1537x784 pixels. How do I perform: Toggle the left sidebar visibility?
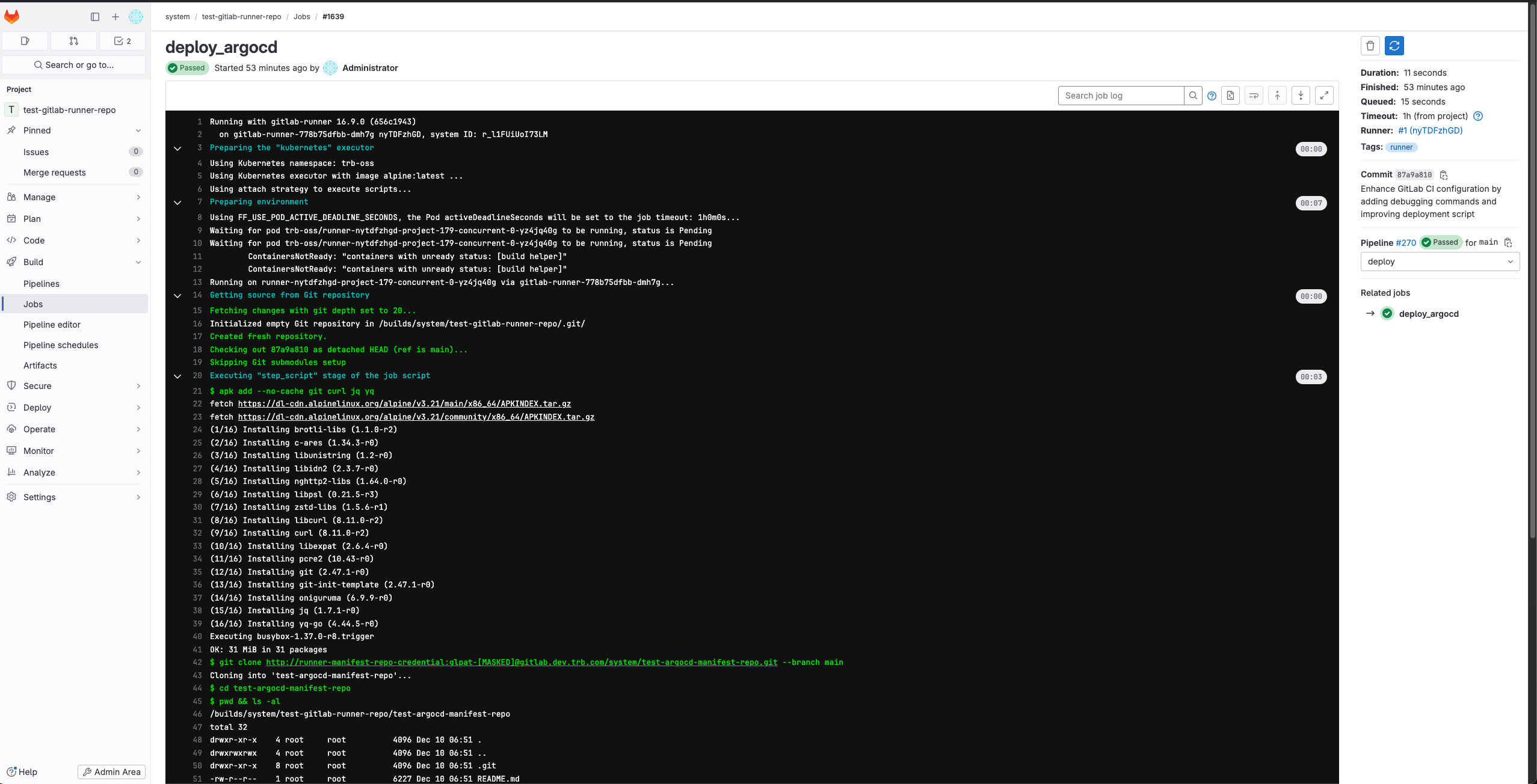[x=94, y=17]
